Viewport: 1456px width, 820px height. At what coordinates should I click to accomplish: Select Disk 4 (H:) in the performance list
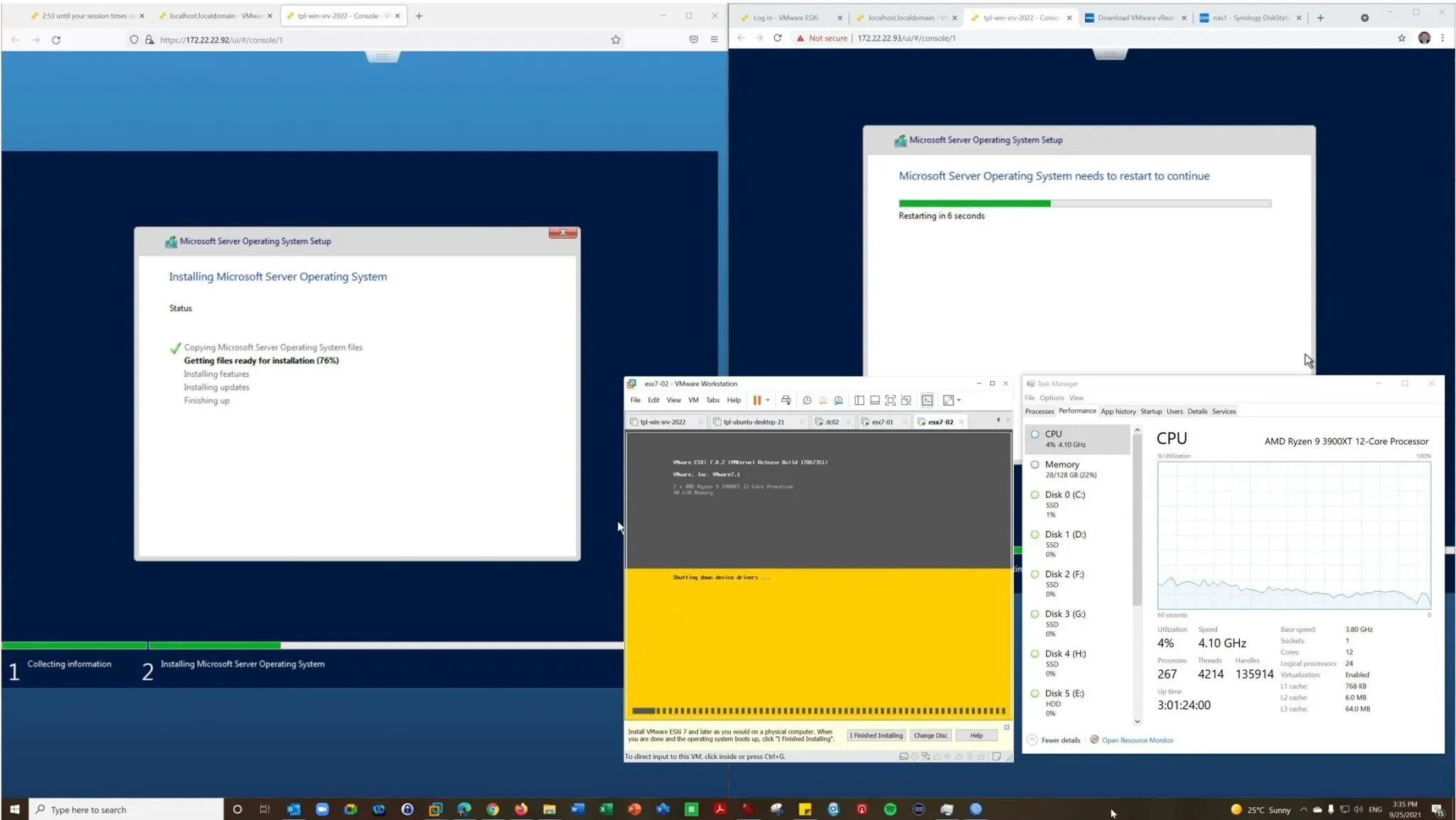click(x=1077, y=663)
